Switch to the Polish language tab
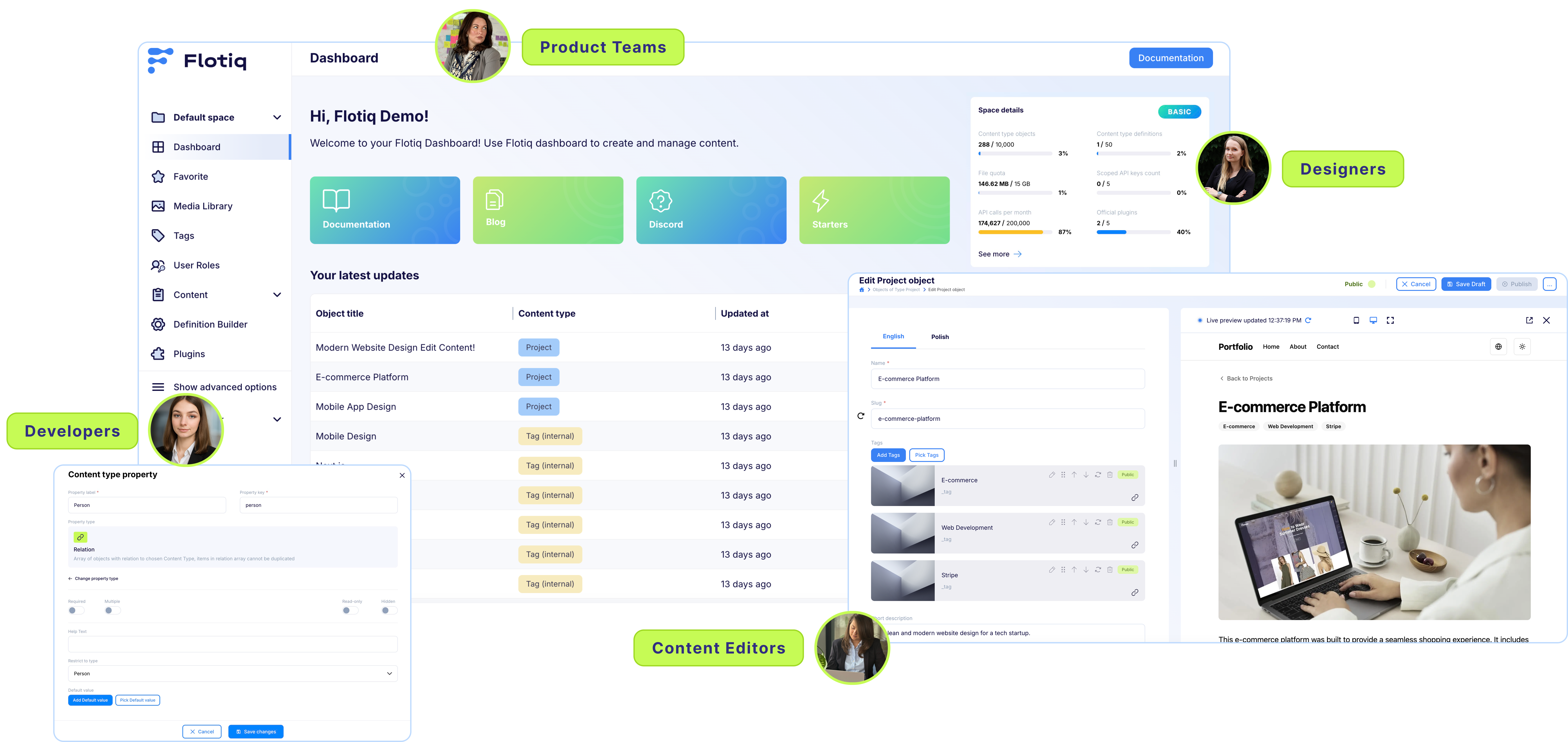 940,337
